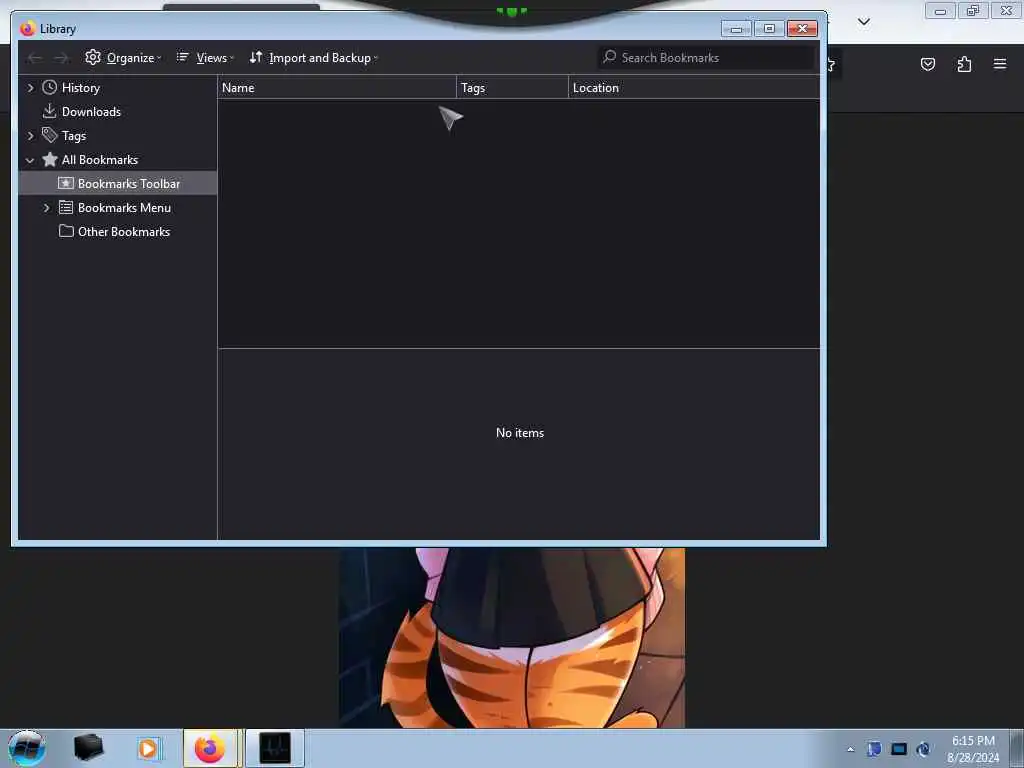This screenshot has height=768, width=1024.
Task: Switch to Firefox in the taskbar
Action: [x=210, y=748]
